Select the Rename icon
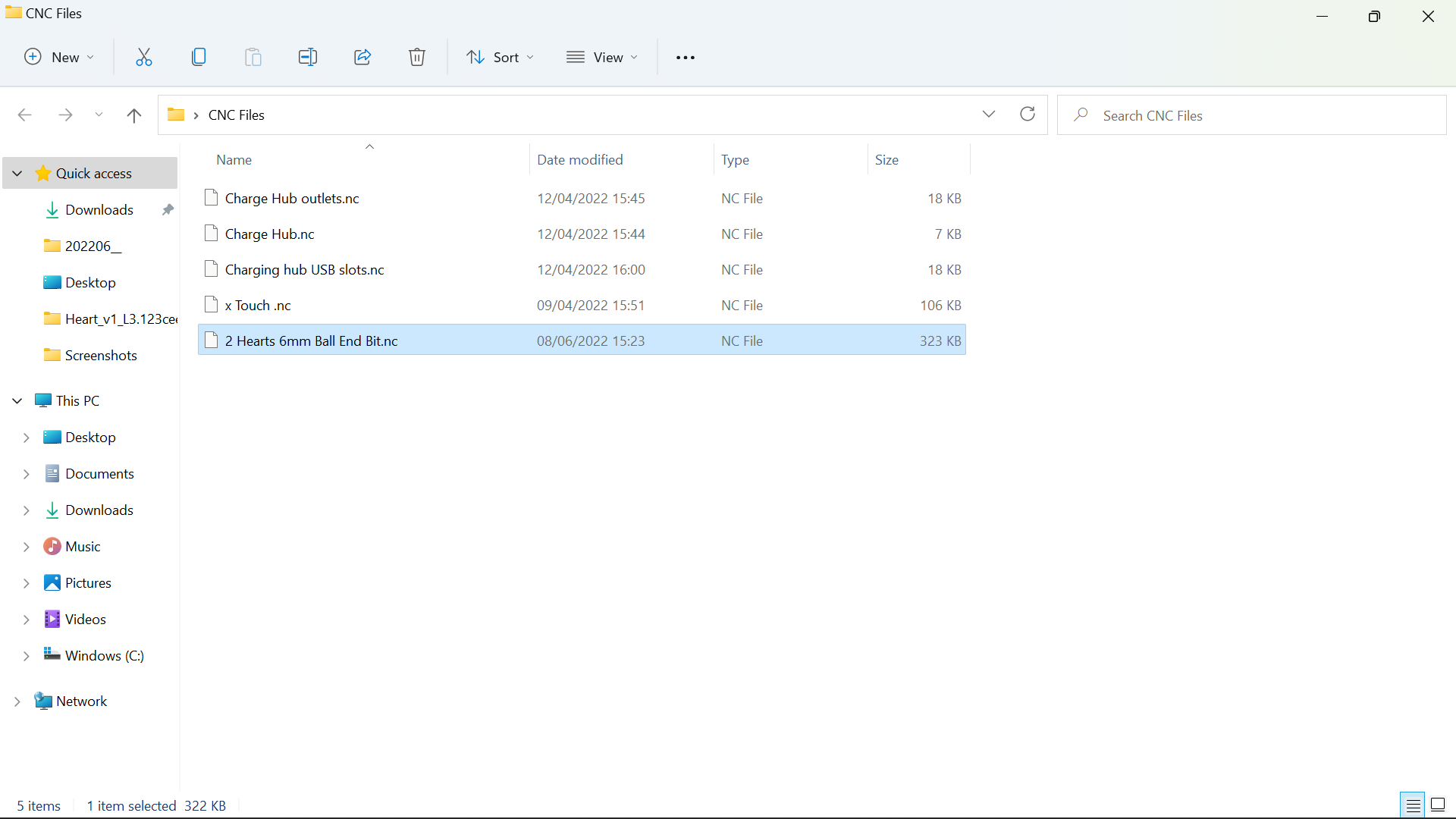 click(x=308, y=57)
